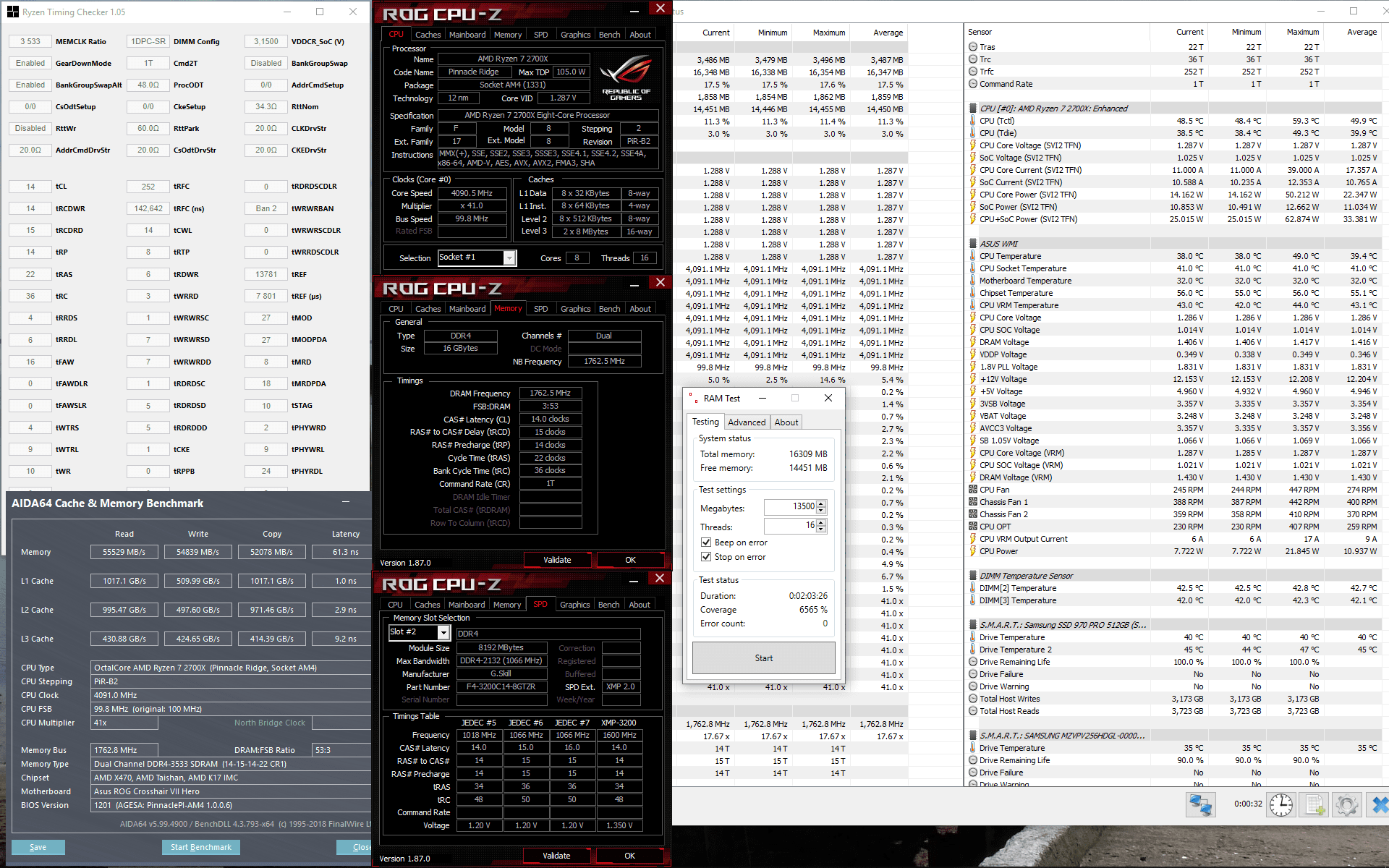Image resolution: width=1389 pixels, height=868 pixels.
Task: Click the Memory Read result 55529 MB/s
Action: click(124, 552)
